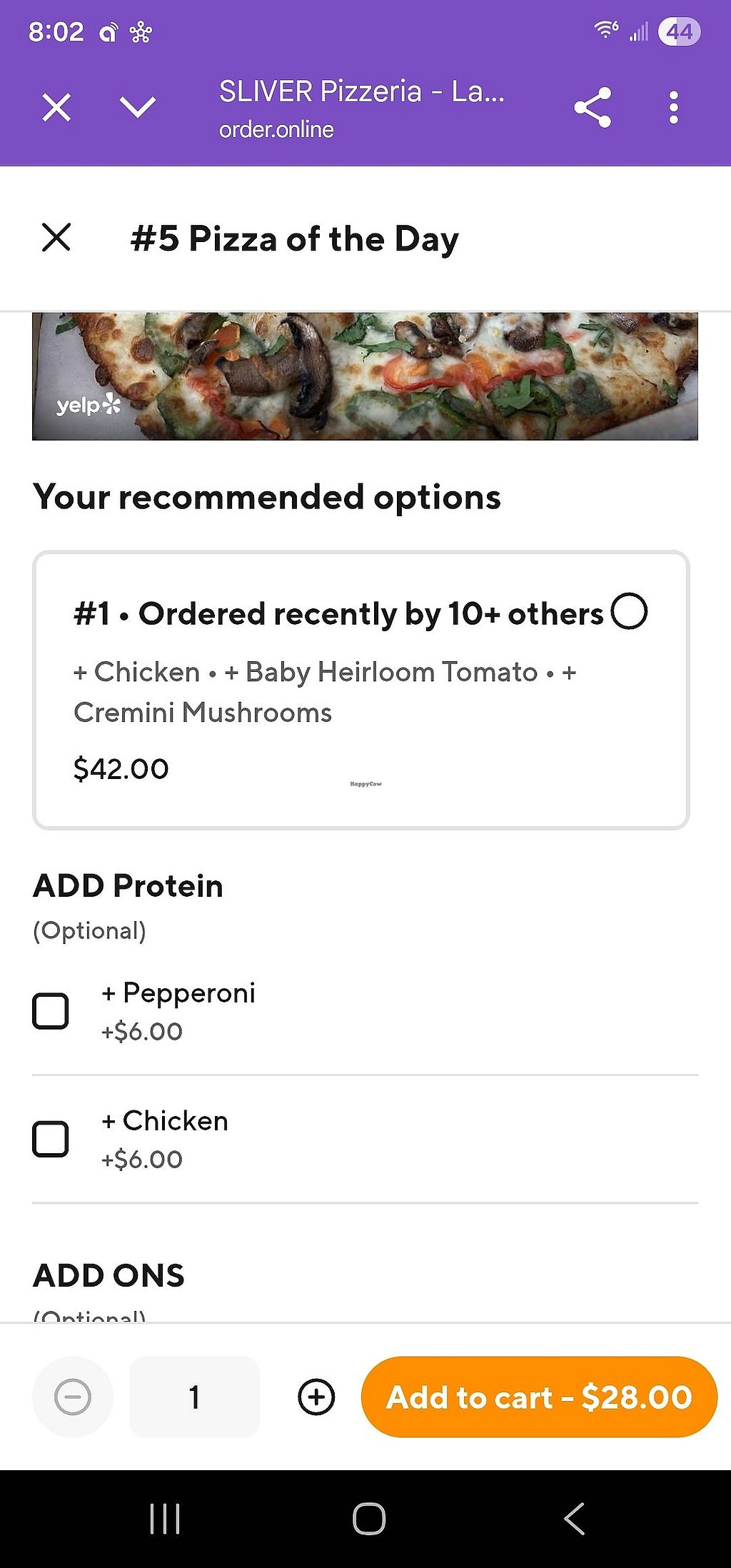
Task: Close the browser tab with X icon
Action: (x=56, y=108)
